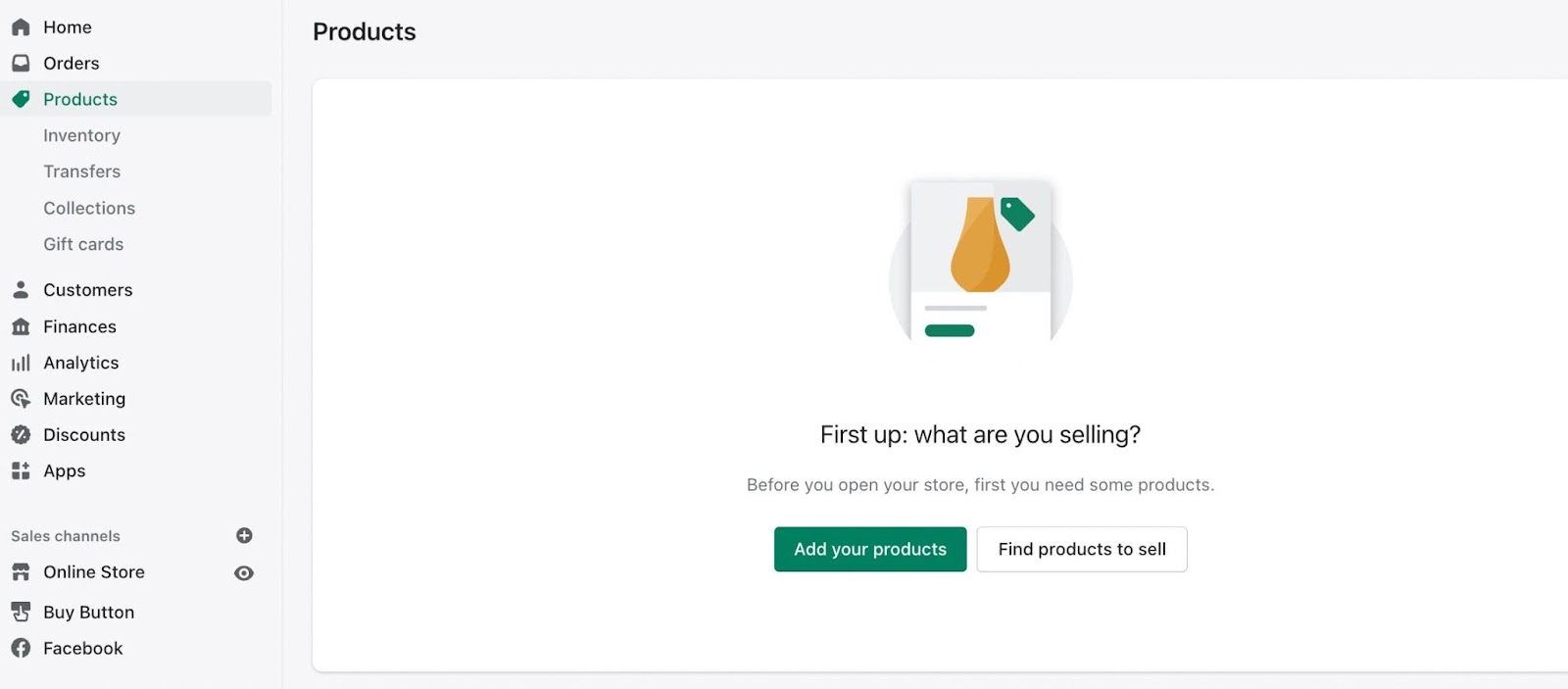Click the Orders inbox icon

[21, 64]
